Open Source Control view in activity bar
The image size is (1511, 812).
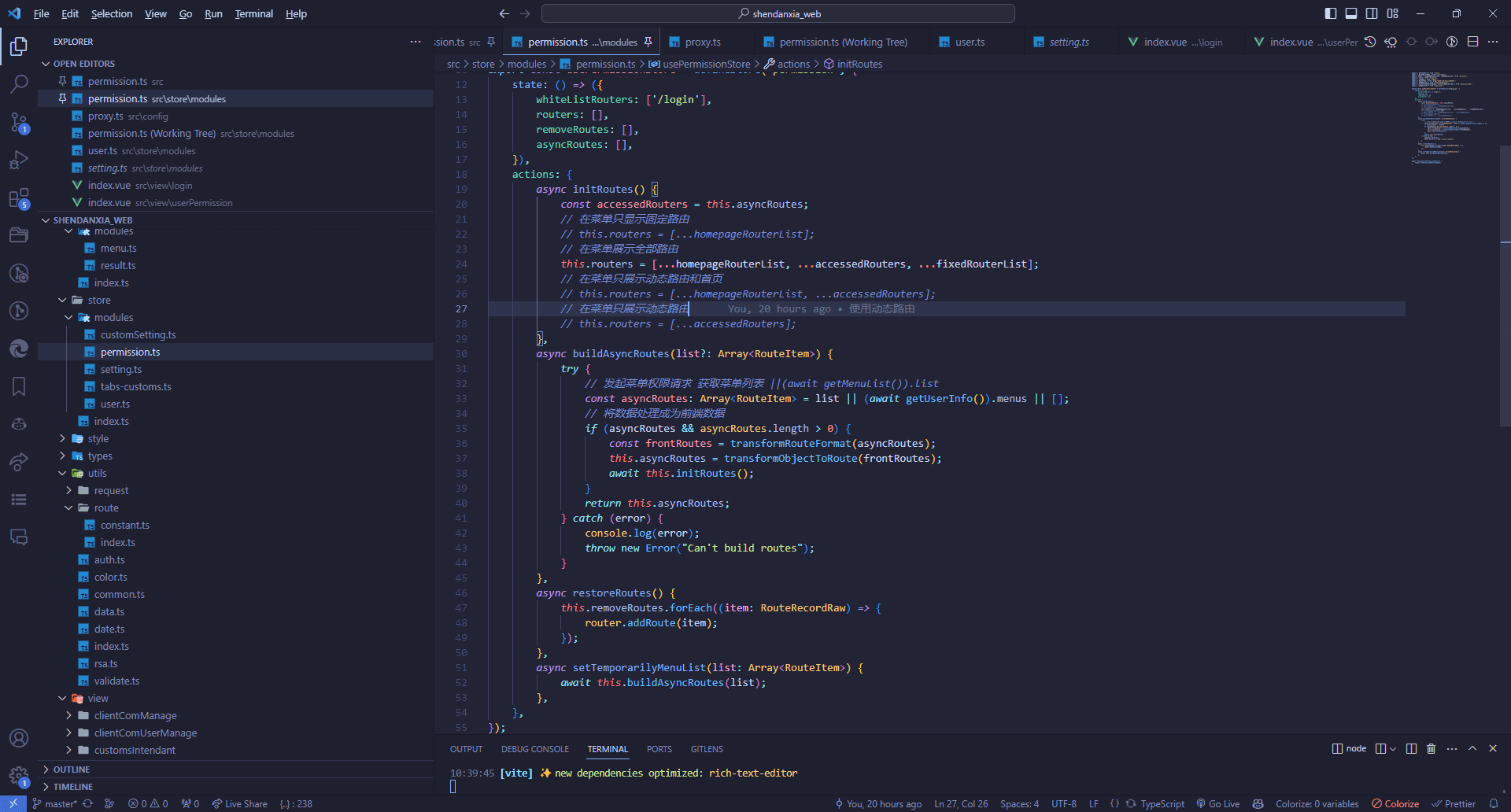(x=19, y=122)
